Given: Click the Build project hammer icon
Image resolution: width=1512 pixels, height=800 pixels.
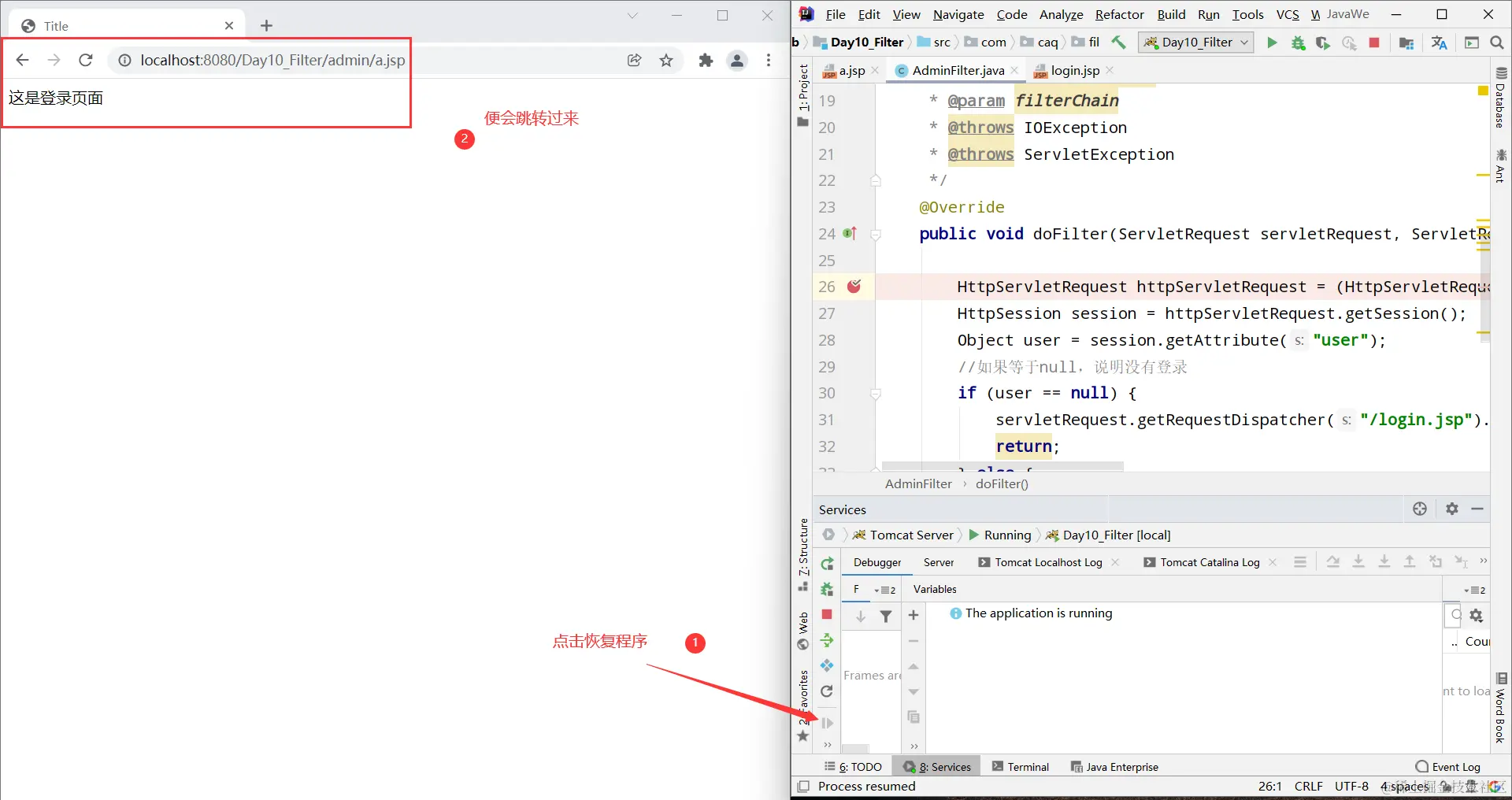Looking at the screenshot, I should 1118,42.
